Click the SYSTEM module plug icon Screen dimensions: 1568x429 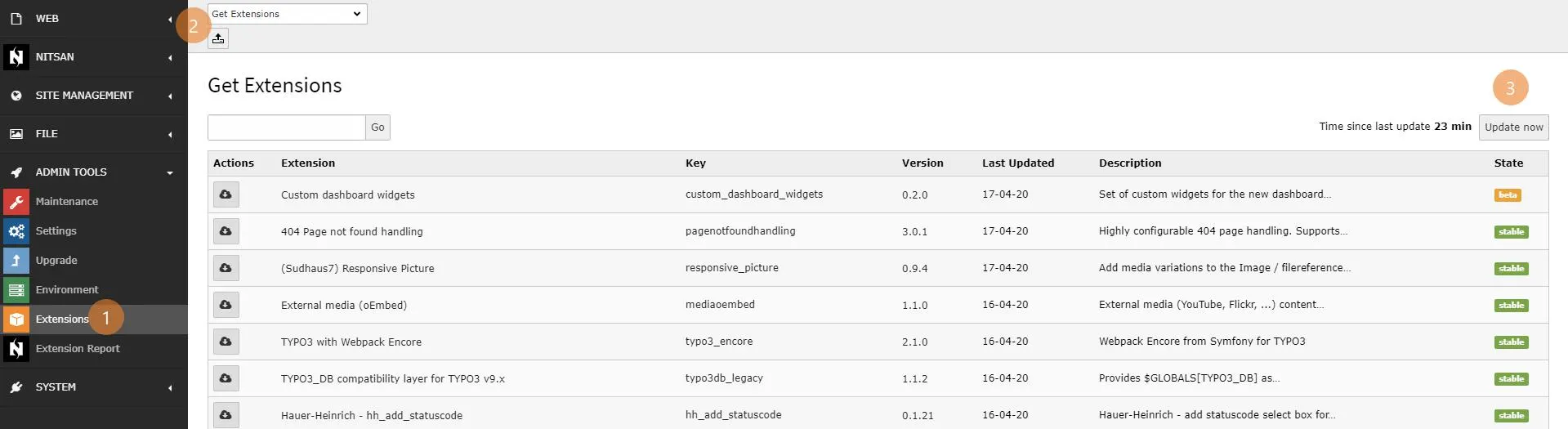click(x=16, y=387)
